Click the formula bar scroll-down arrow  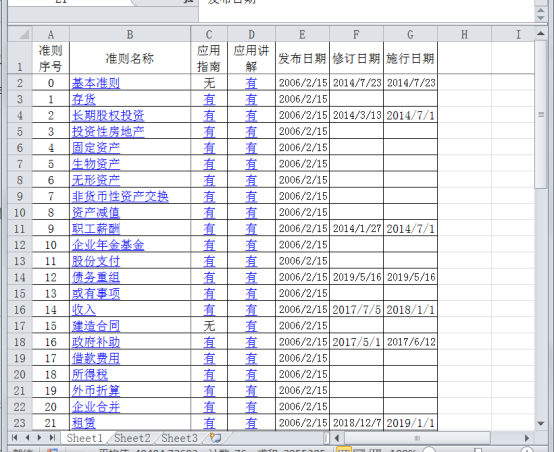pos(541,17)
